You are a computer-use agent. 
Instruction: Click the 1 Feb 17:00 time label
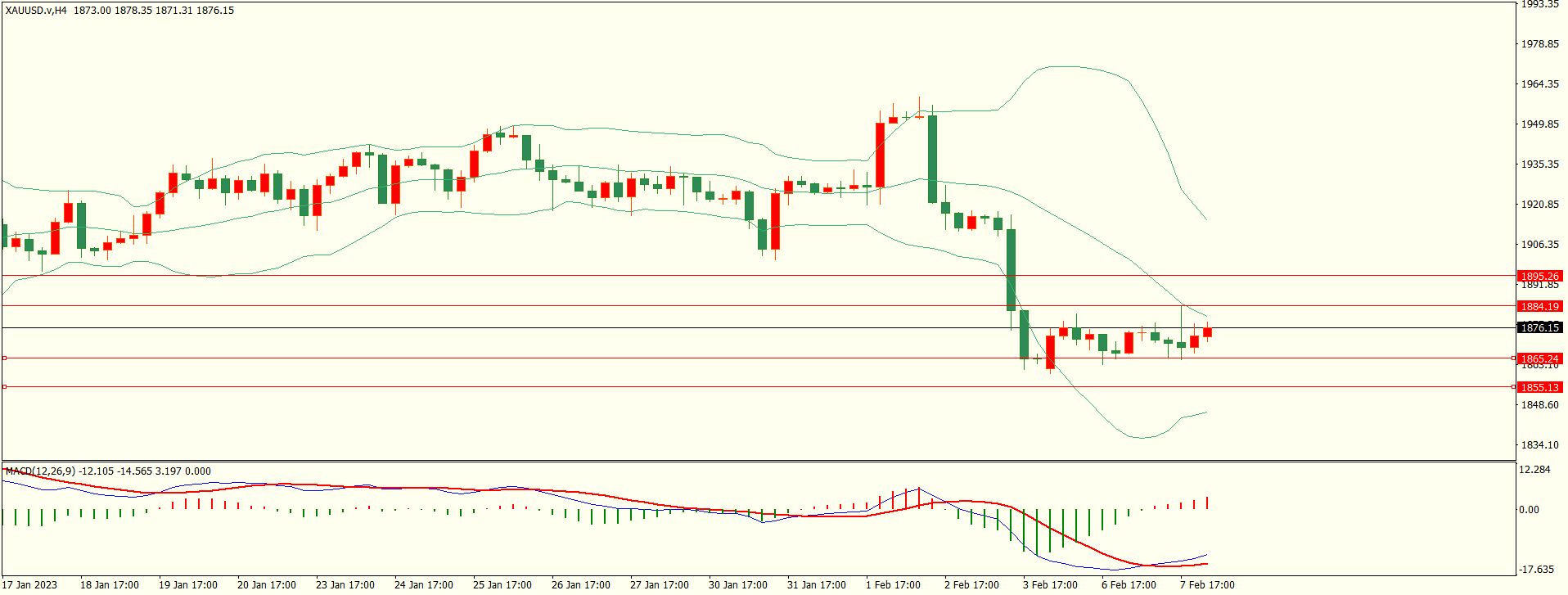tap(893, 585)
